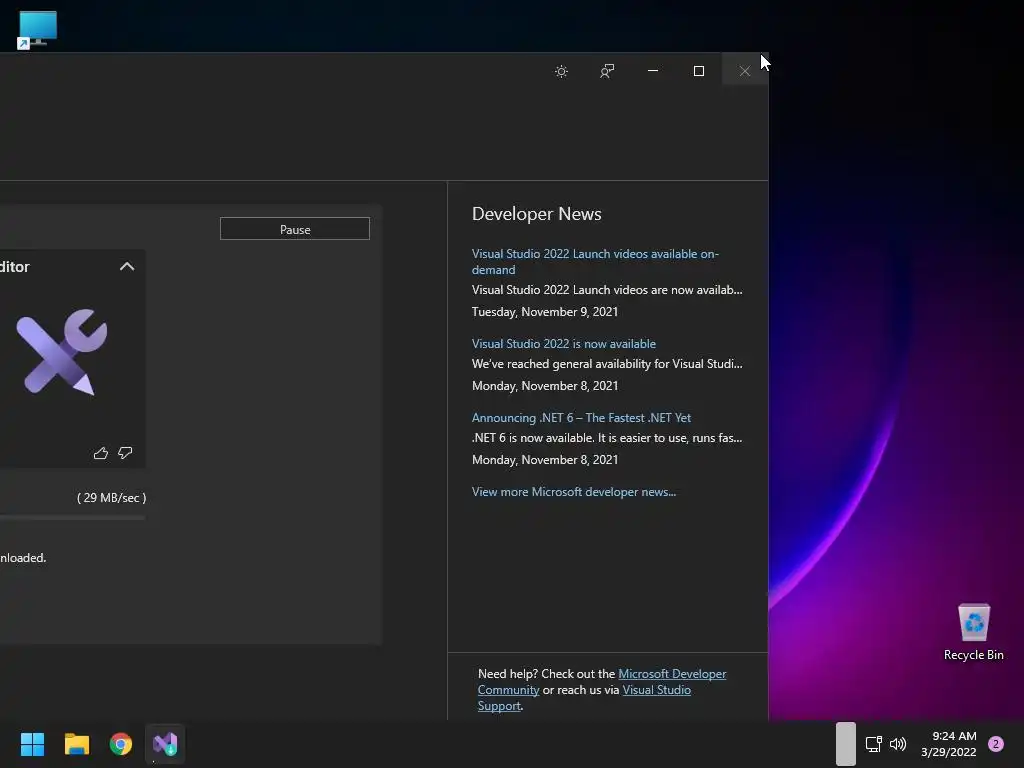Click the wrench and pencil illustration
Image resolution: width=1024 pixels, height=768 pixels.
(61, 351)
